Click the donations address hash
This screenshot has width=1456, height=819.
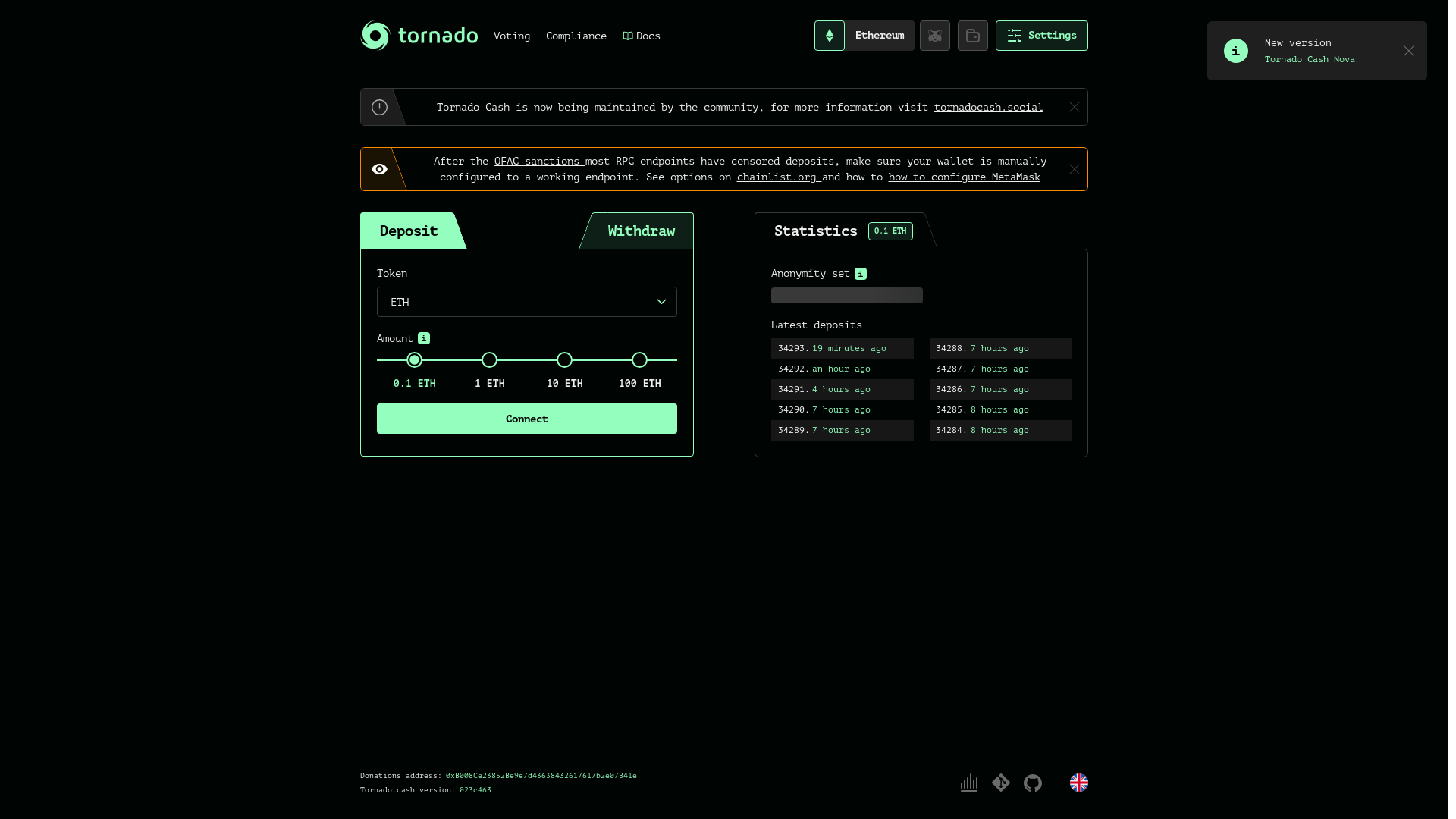pos(541,775)
